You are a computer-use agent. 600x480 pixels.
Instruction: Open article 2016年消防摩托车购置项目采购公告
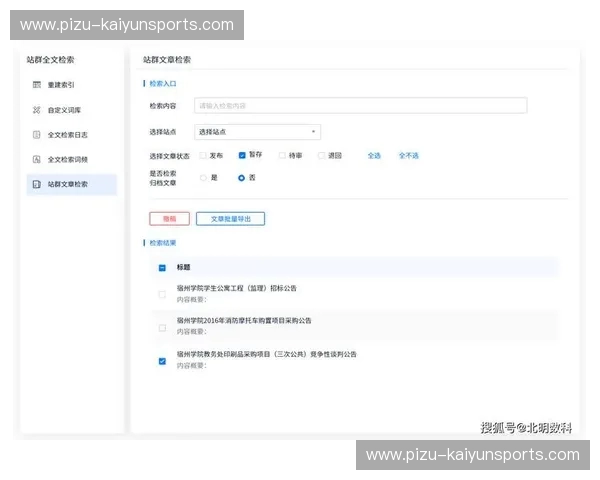(x=244, y=320)
